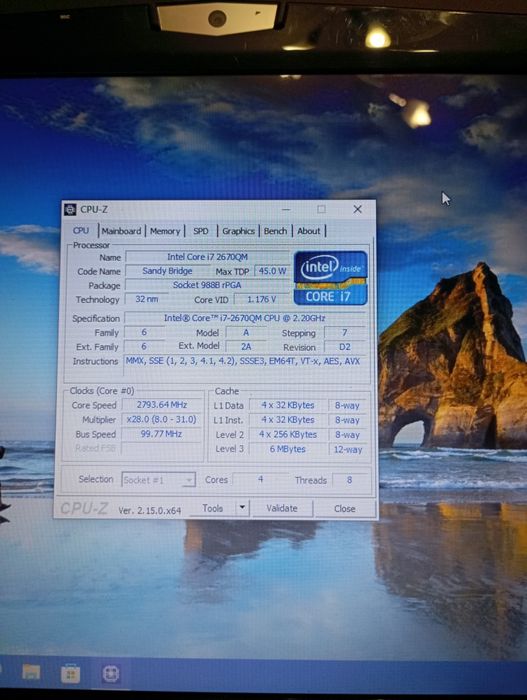Viewport: 527px width, 700px height.
Task: Open the SPD tab
Action: tap(201, 231)
